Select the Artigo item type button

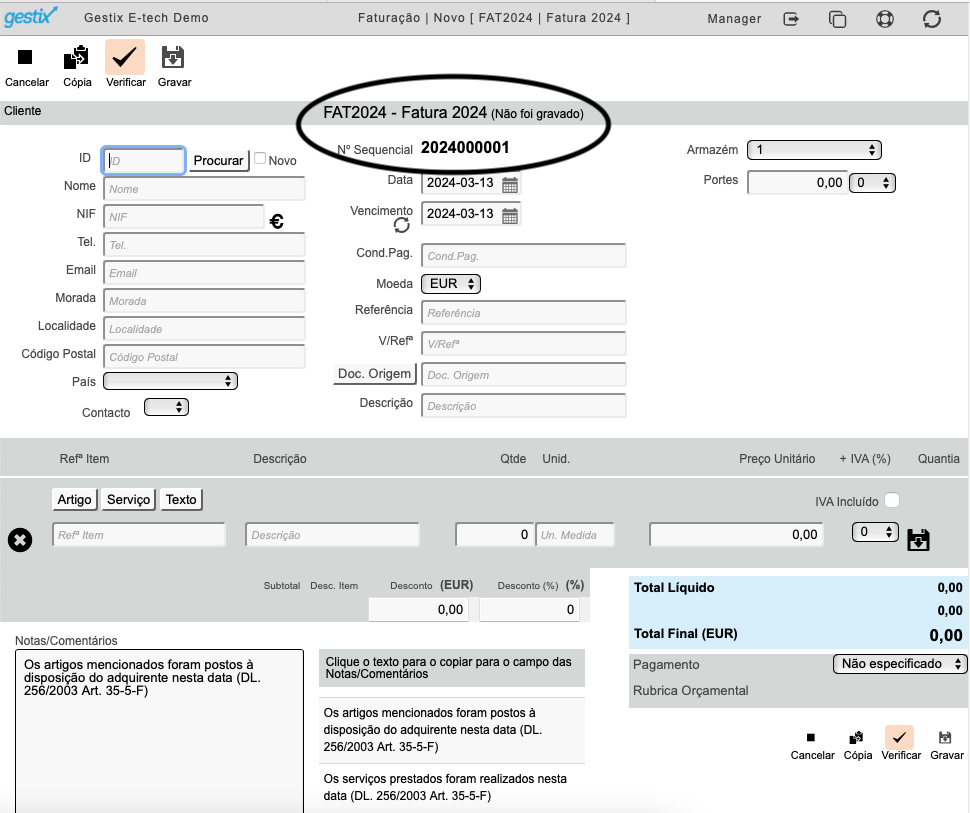pos(74,499)
